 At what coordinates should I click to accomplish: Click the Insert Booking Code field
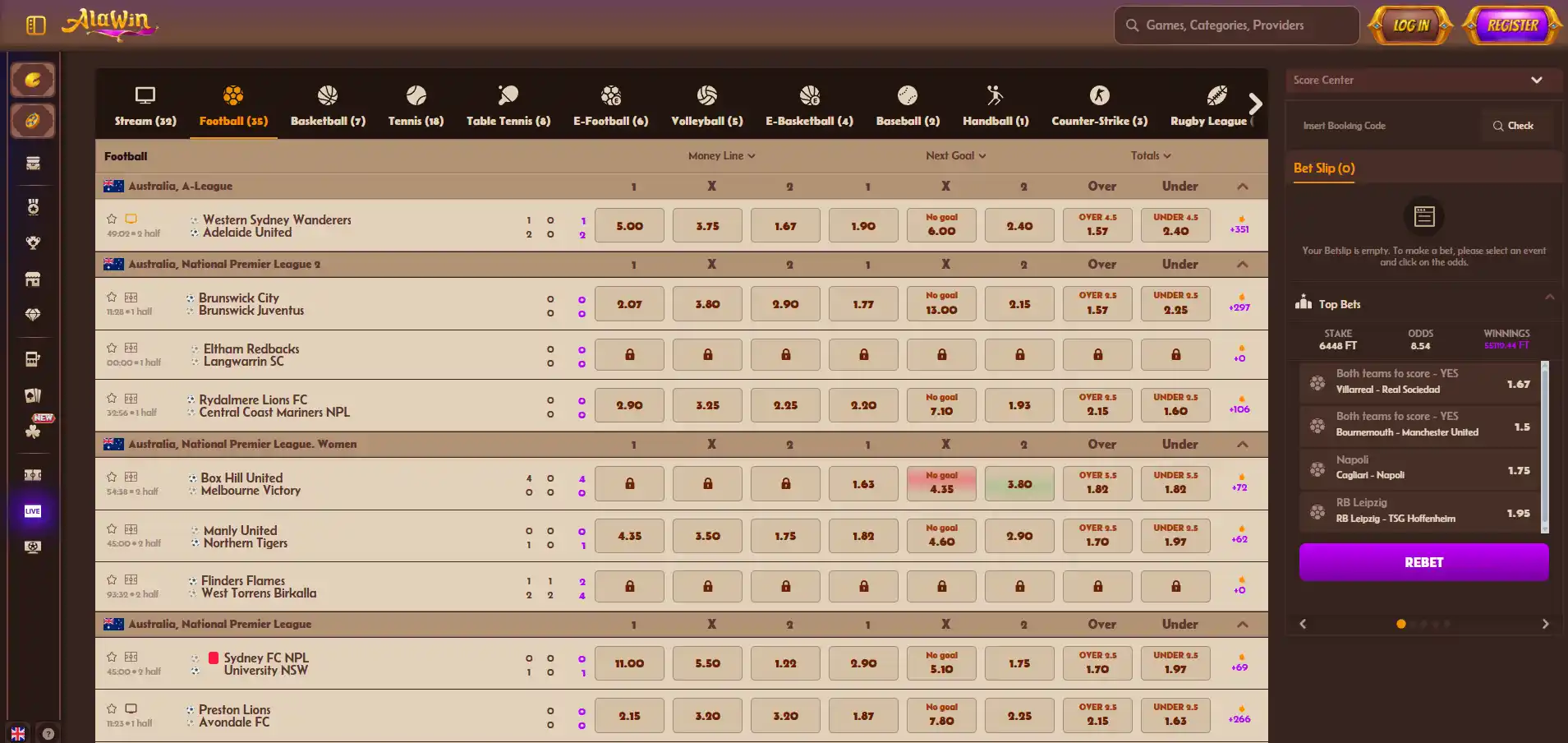point(1388,126)
